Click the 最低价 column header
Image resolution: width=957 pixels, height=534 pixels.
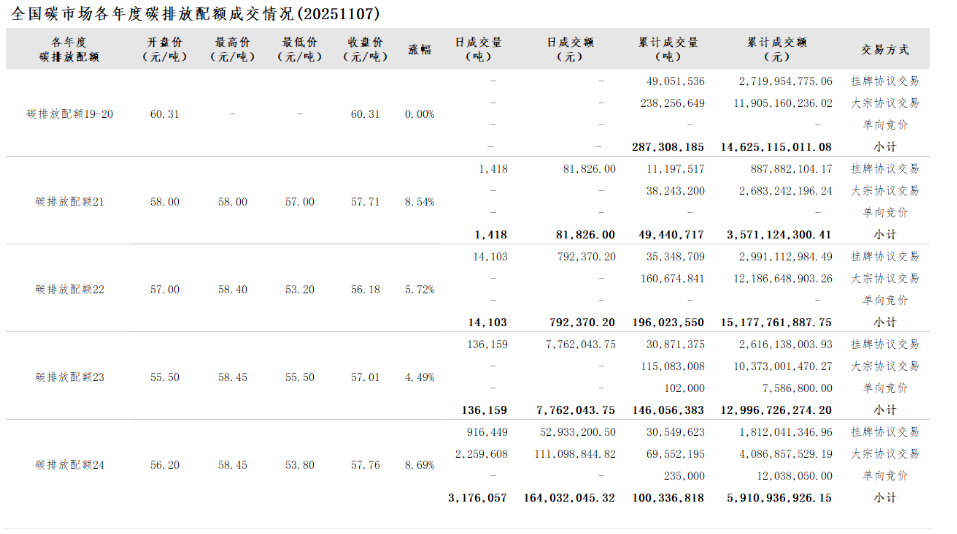point(299,49)
